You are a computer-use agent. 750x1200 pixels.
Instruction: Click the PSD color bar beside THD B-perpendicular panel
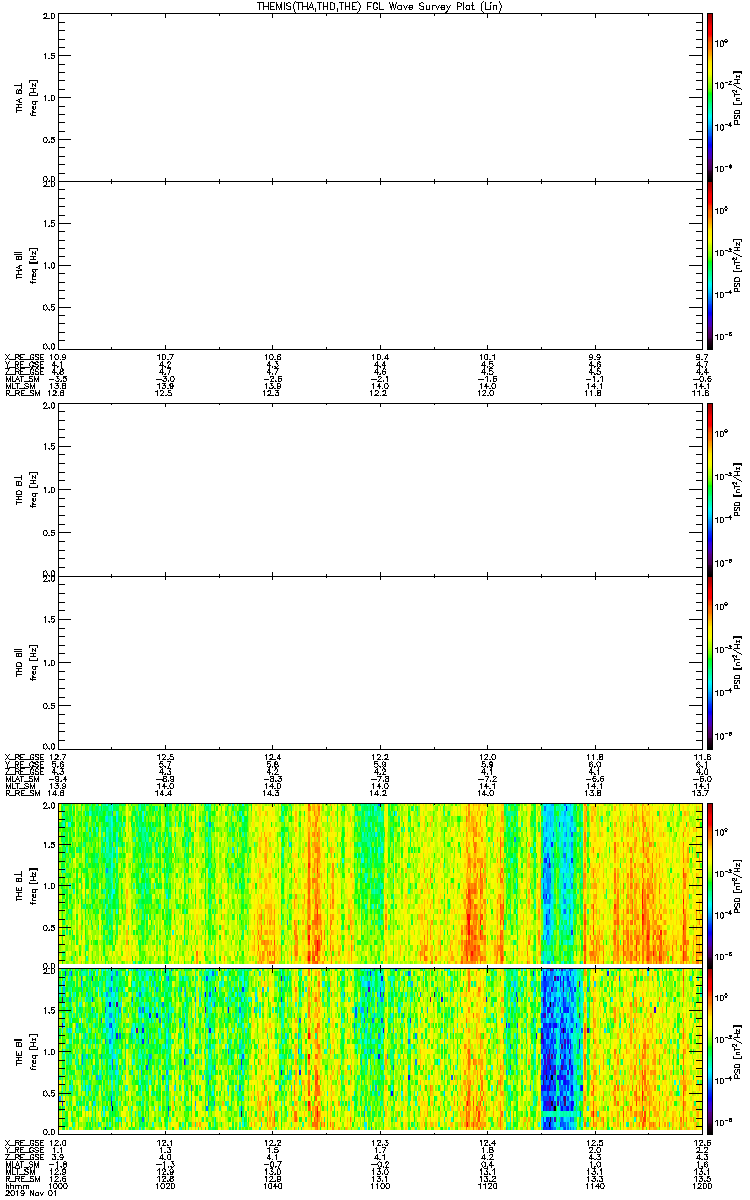(x=709, y=489)
